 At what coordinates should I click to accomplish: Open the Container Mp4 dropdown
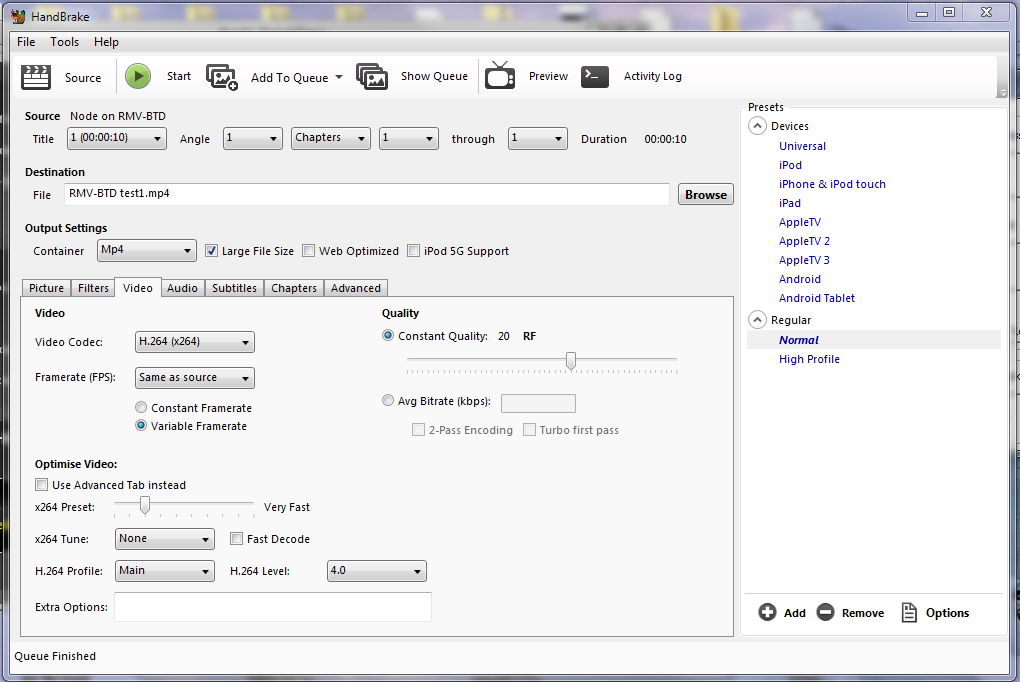pyautogui.click(x=146, y=251)
